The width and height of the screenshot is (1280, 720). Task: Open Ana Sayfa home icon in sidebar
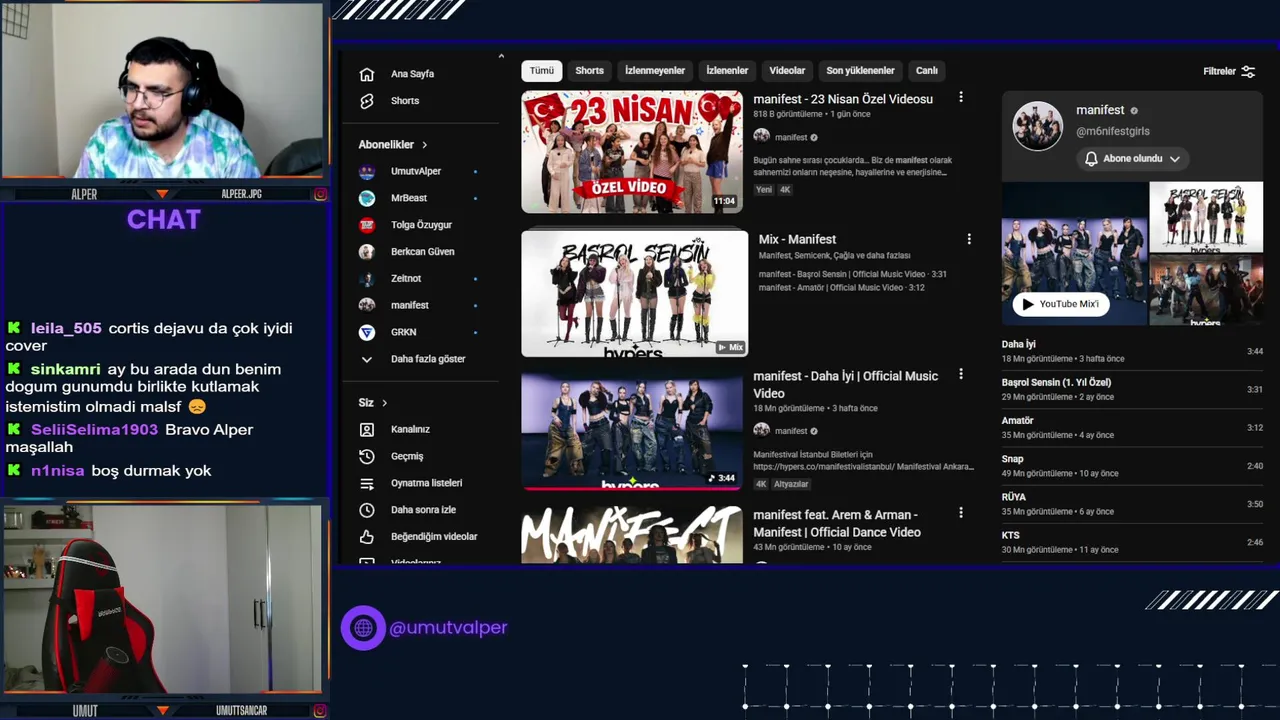pyautogui.click(x=367, y=74)
